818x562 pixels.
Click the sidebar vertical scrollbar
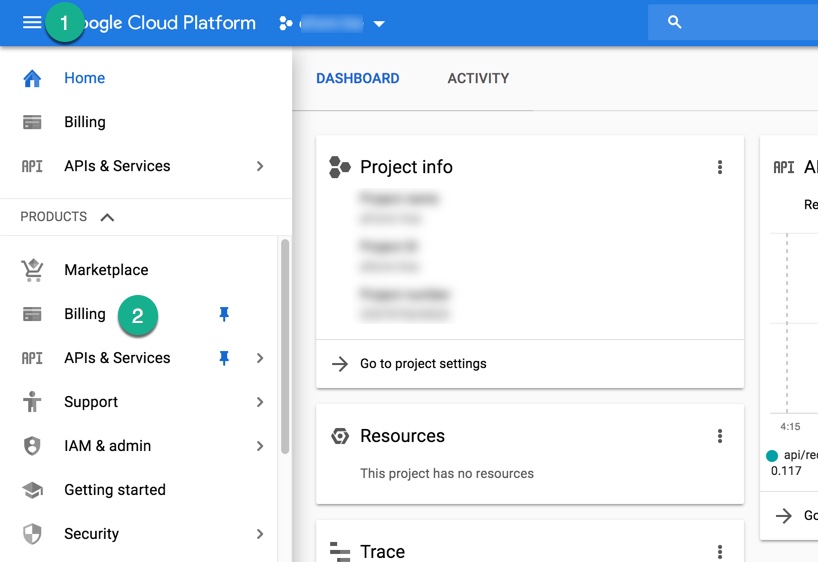coord(285,346)
